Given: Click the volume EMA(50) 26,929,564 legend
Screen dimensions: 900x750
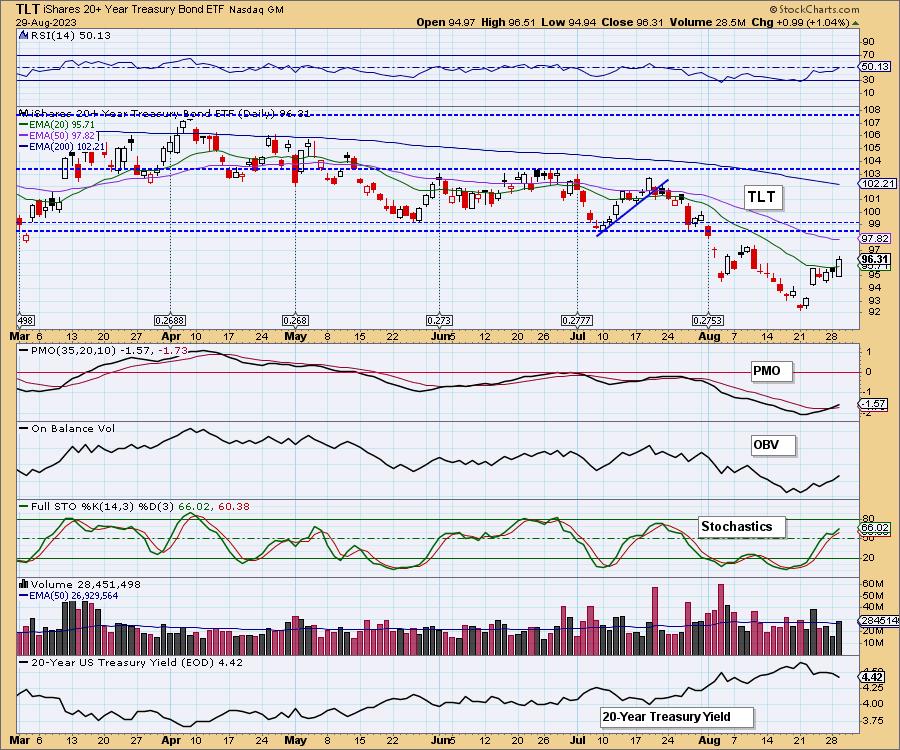Looking at the screenshot, I should point(69,596).
